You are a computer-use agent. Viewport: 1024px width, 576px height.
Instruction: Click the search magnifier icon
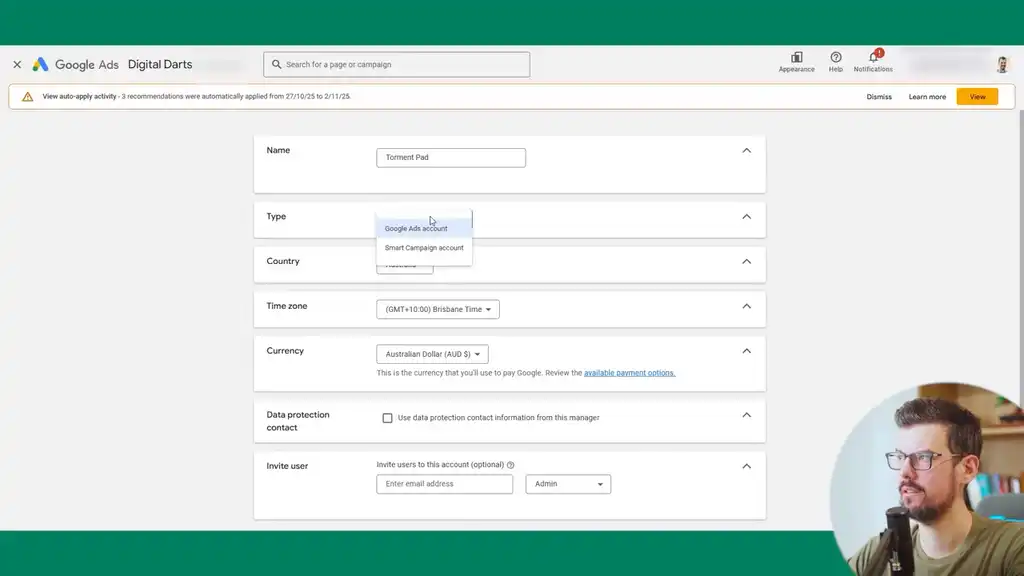276,63
